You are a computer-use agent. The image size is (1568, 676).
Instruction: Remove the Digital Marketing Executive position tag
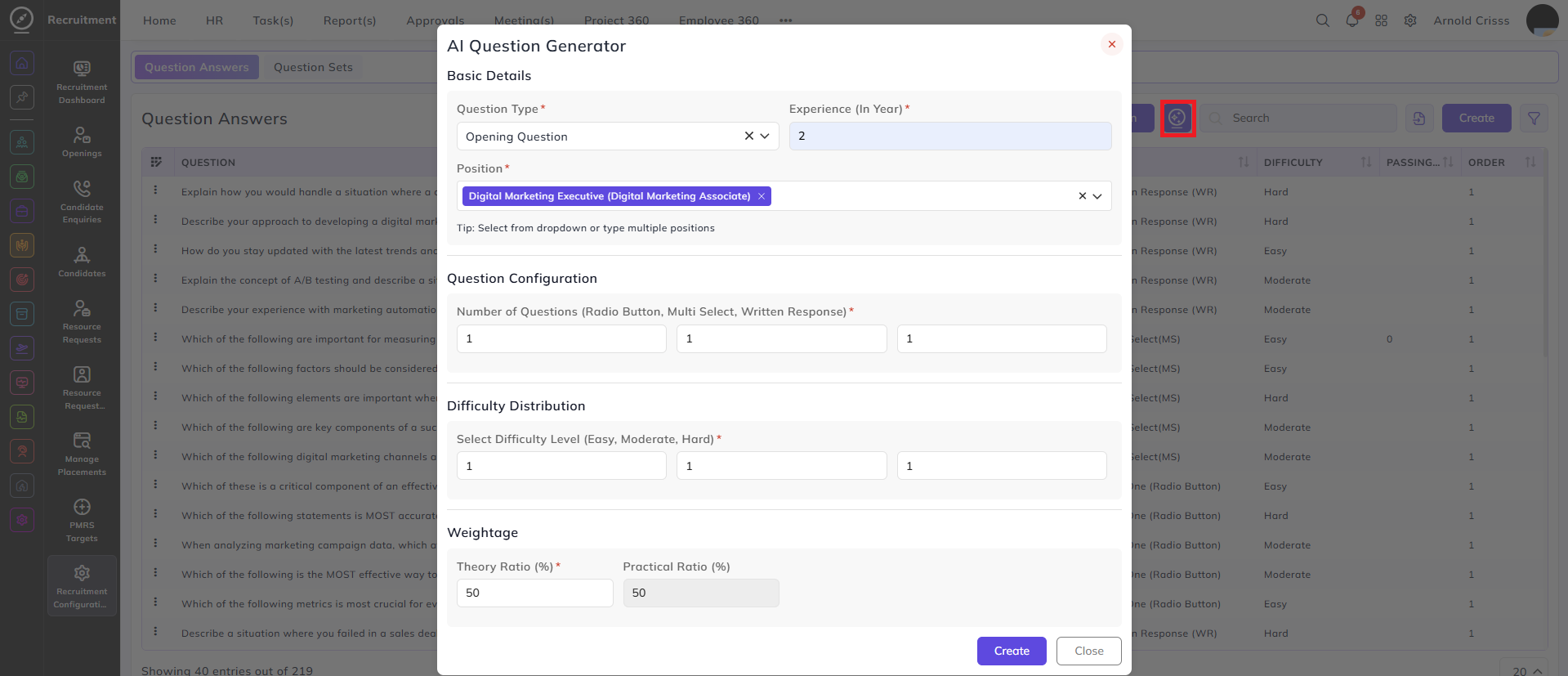point(762,196)
